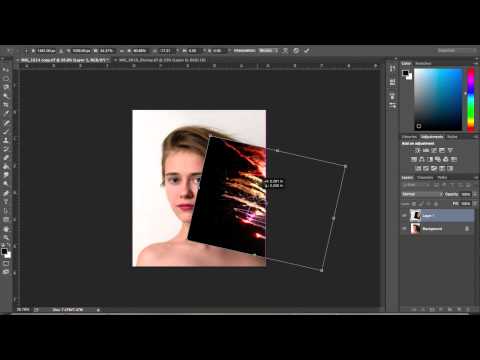Select the Lasso tool
The height and width of the screenshot is (360, 480).
(6, 87)
